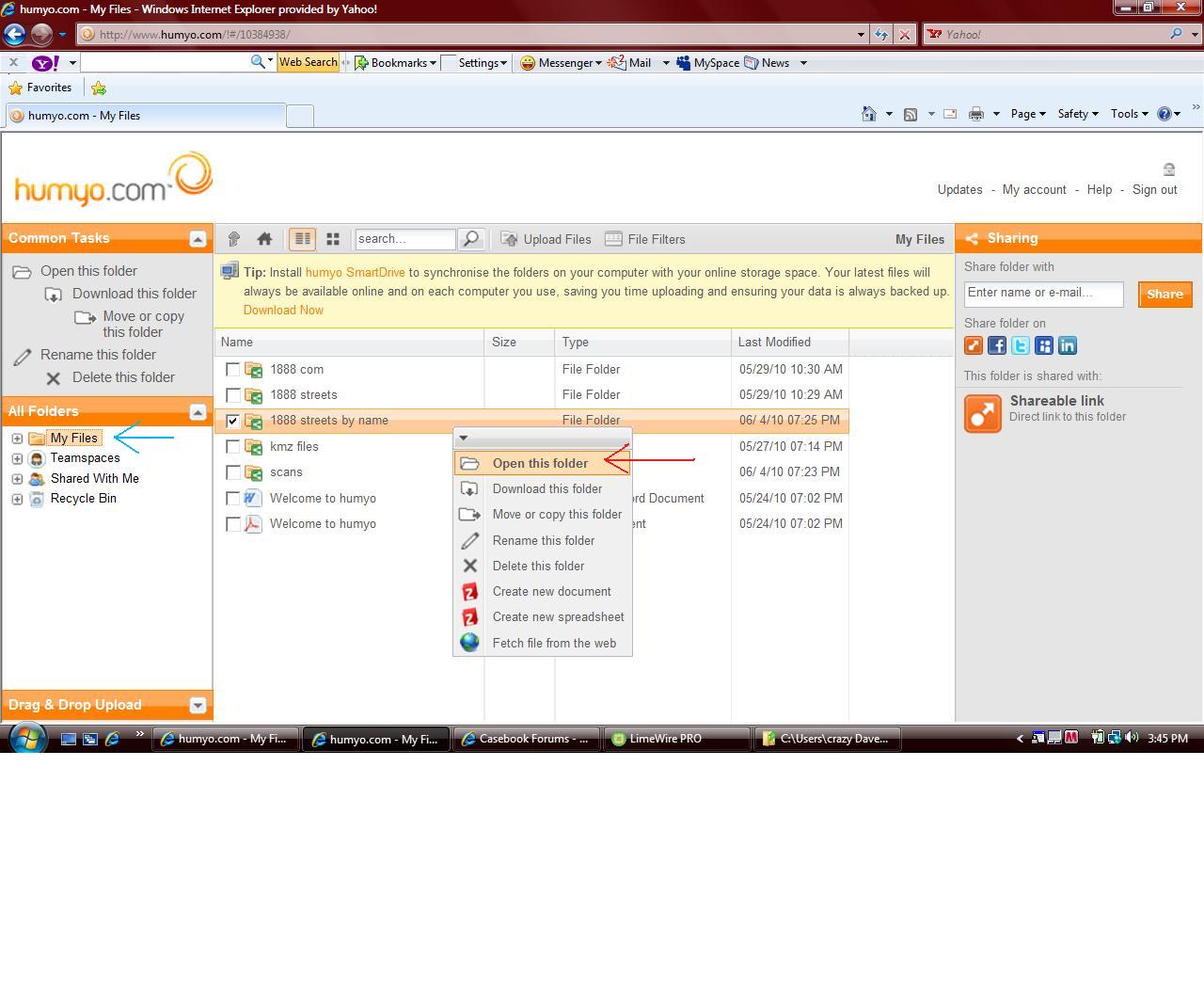Select the kmz files checkbox

tap(233, 447)
